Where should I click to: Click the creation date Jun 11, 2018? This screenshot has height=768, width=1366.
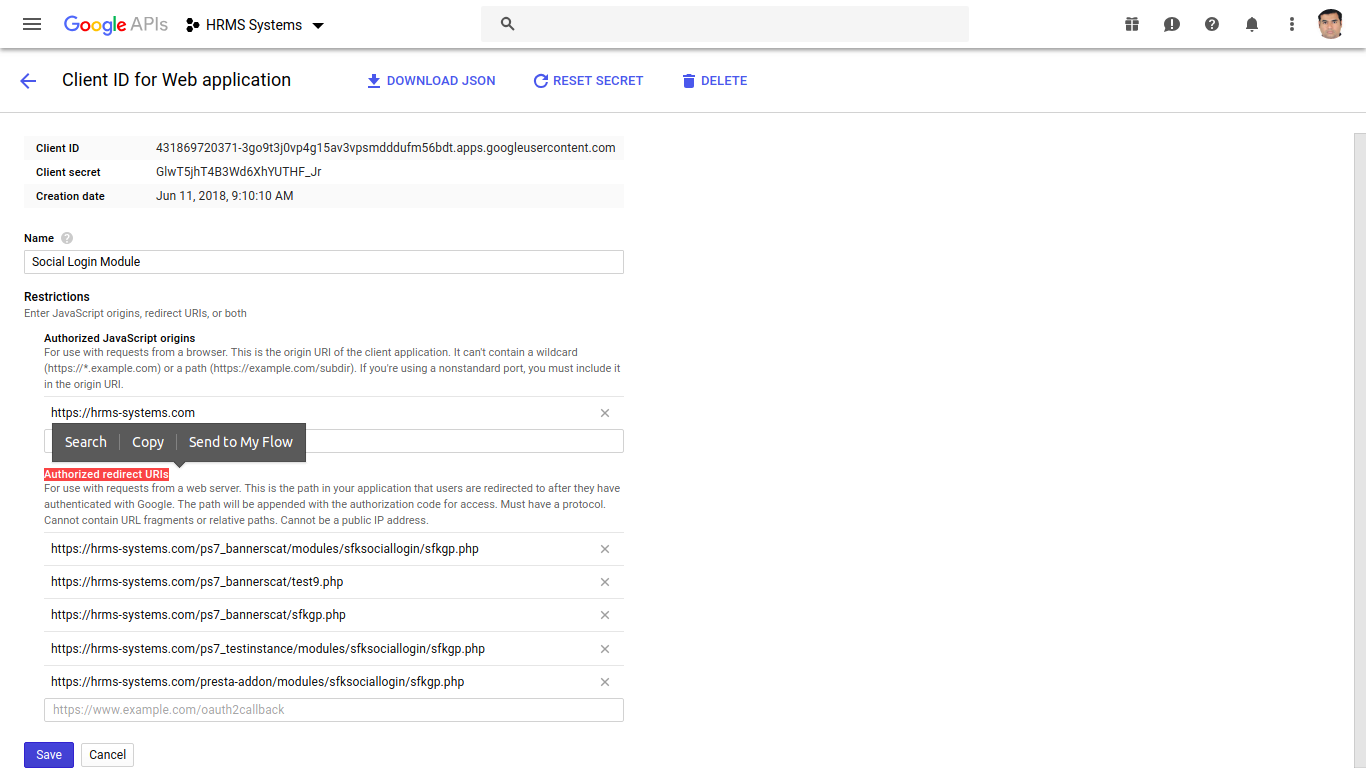(x=225, y=196)
